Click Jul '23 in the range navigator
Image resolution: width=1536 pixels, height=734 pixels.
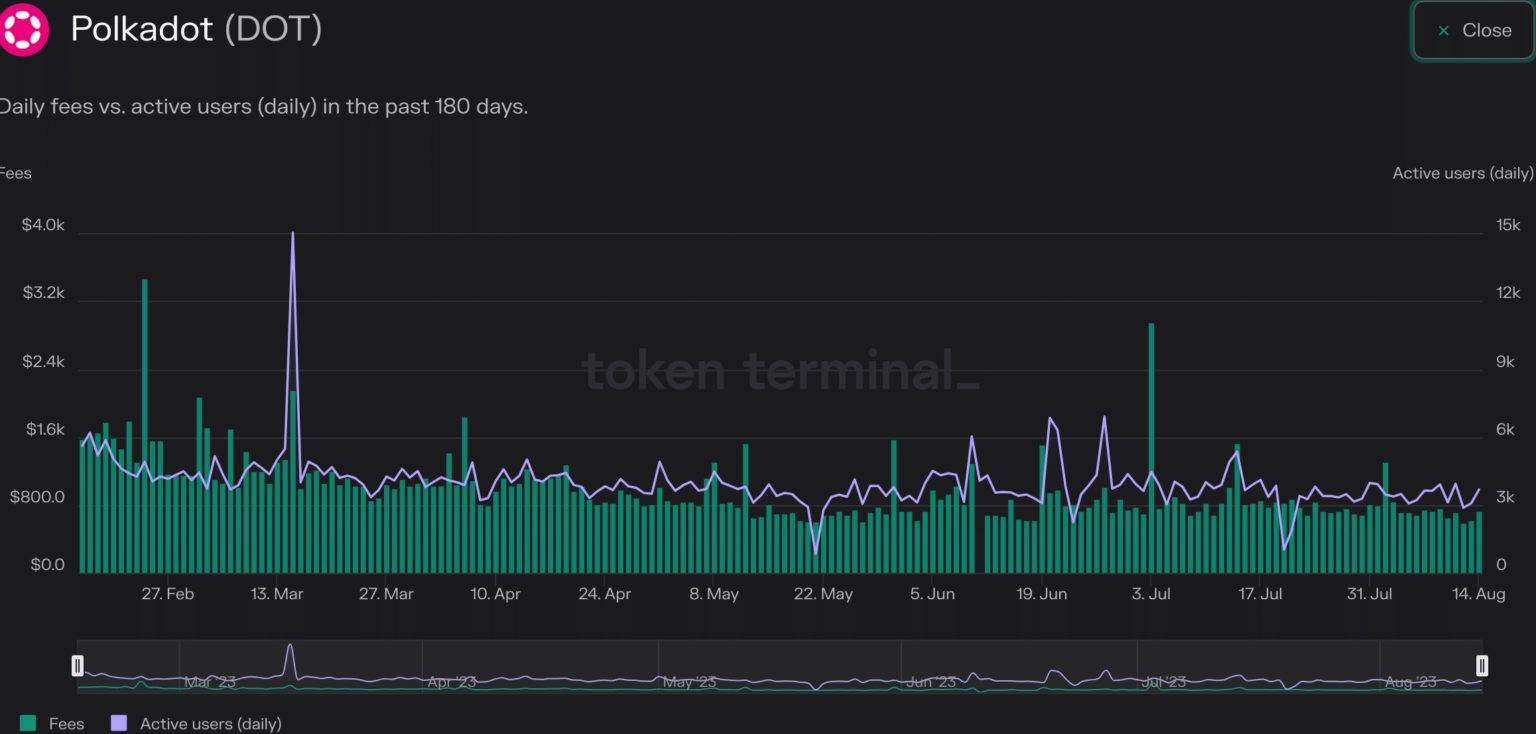click(1164, 682)
